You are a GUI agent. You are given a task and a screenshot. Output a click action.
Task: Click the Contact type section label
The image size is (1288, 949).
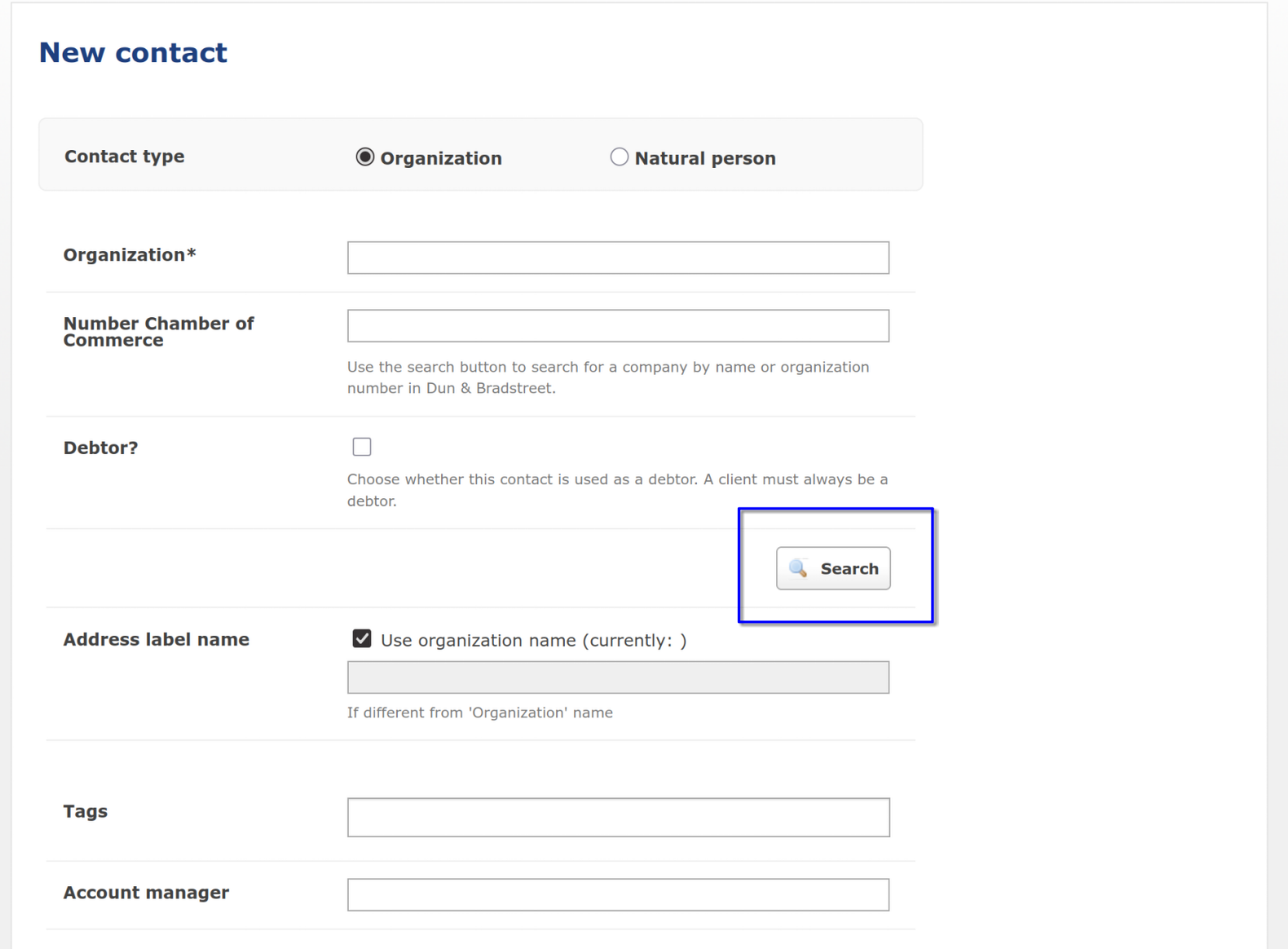124,156
